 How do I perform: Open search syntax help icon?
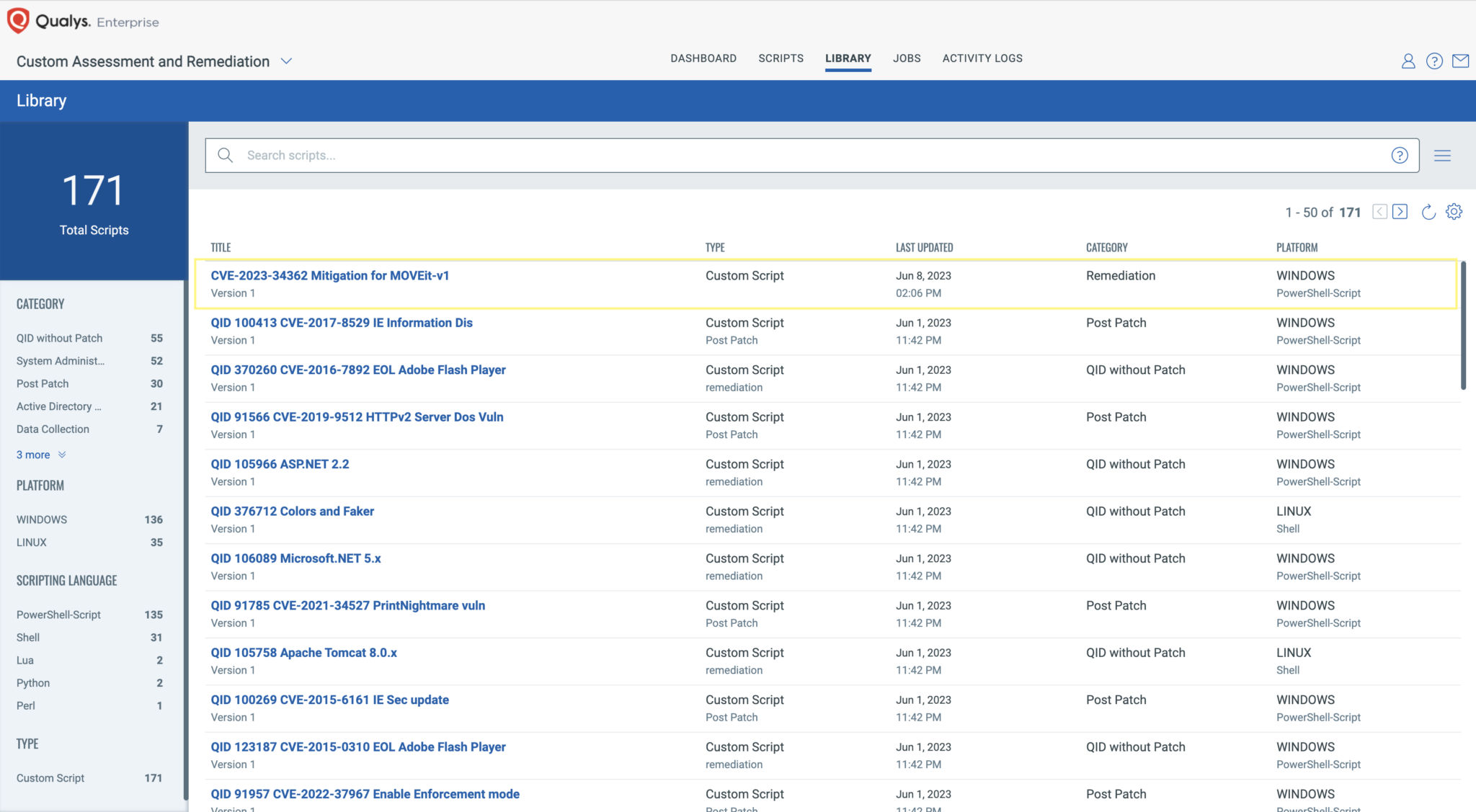(x=1399, y=155)
